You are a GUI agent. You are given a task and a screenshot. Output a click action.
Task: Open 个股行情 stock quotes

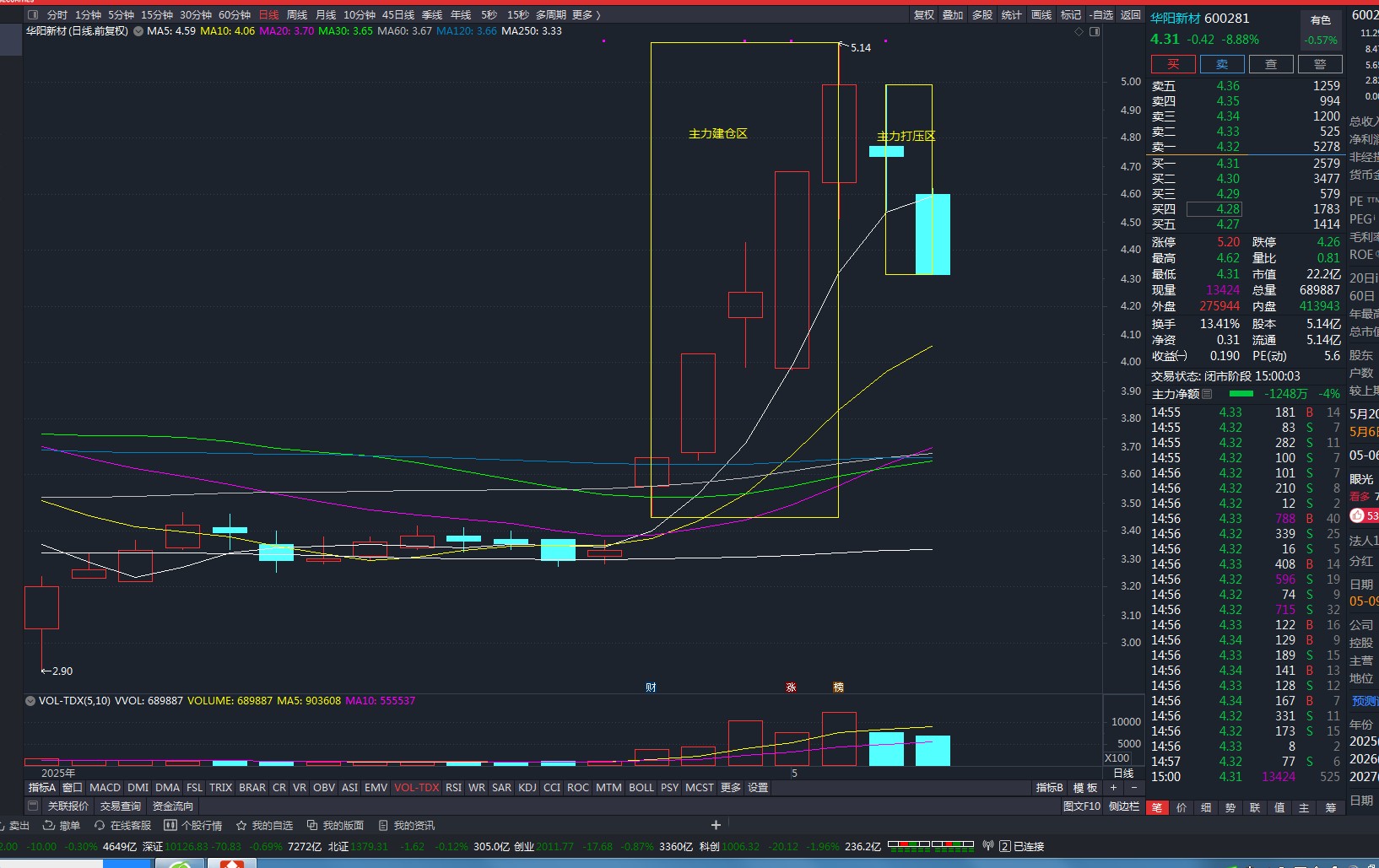(193, 826)
